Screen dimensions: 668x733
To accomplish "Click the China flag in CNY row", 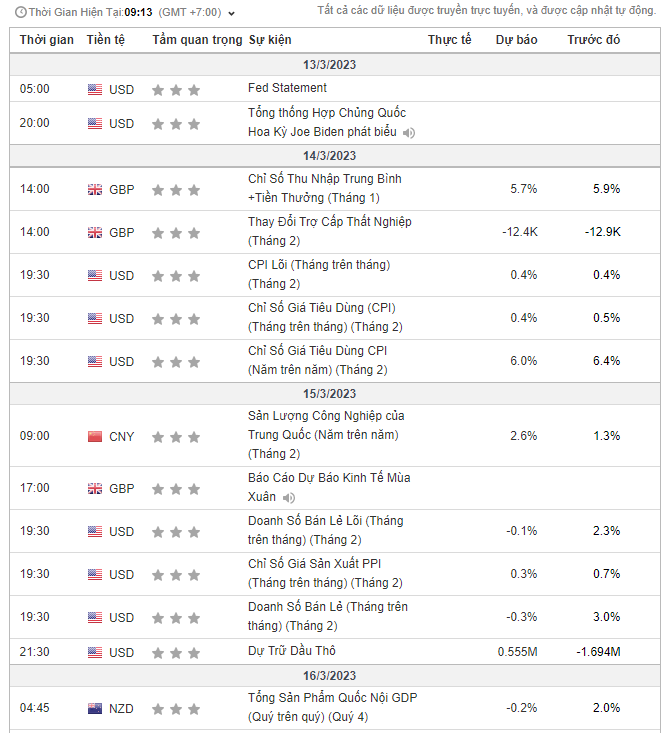I will point(95,437).
